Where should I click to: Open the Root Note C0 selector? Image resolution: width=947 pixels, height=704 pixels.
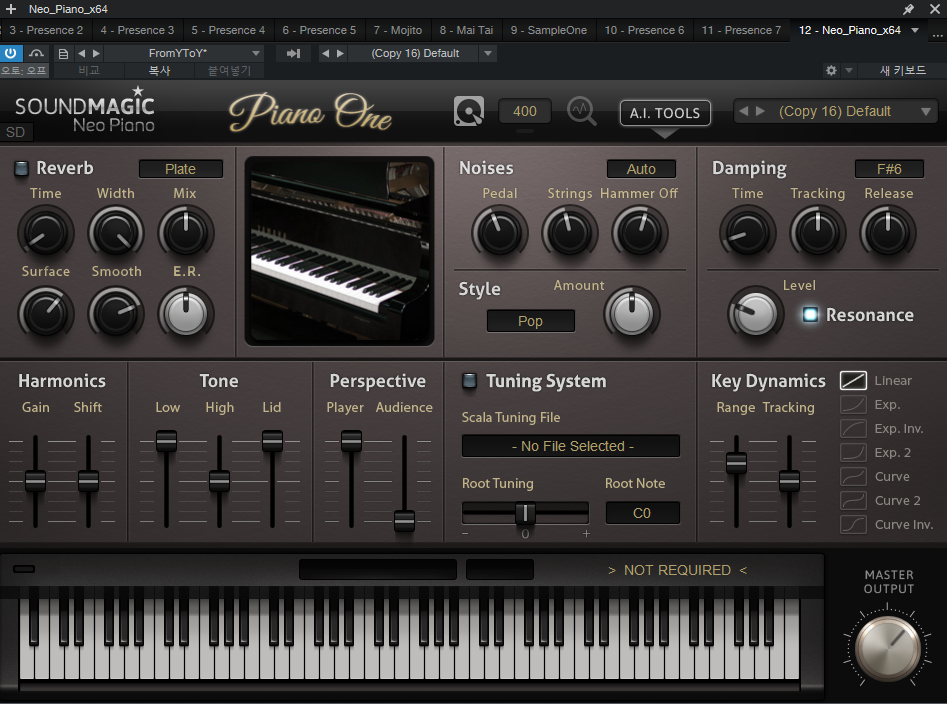(642, 513)
